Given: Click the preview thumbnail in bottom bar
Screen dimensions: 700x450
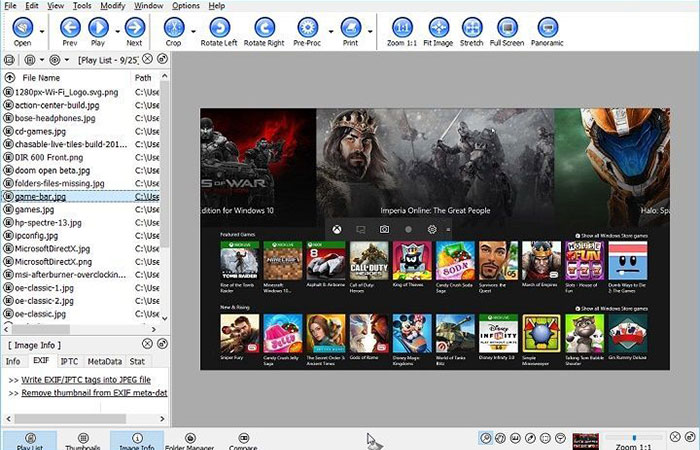Looking at the screenshot, I should click(x=586, y=441).
